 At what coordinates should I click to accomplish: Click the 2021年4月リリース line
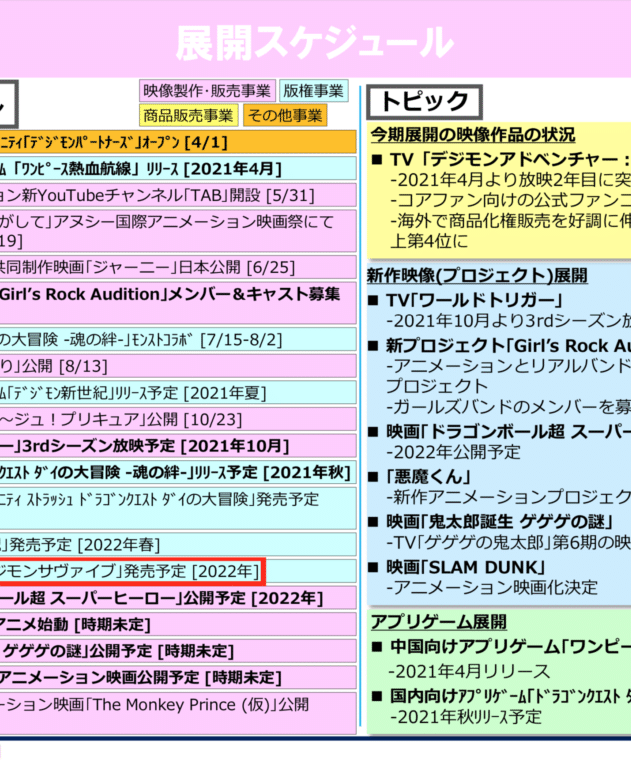(x=470, y=672)
